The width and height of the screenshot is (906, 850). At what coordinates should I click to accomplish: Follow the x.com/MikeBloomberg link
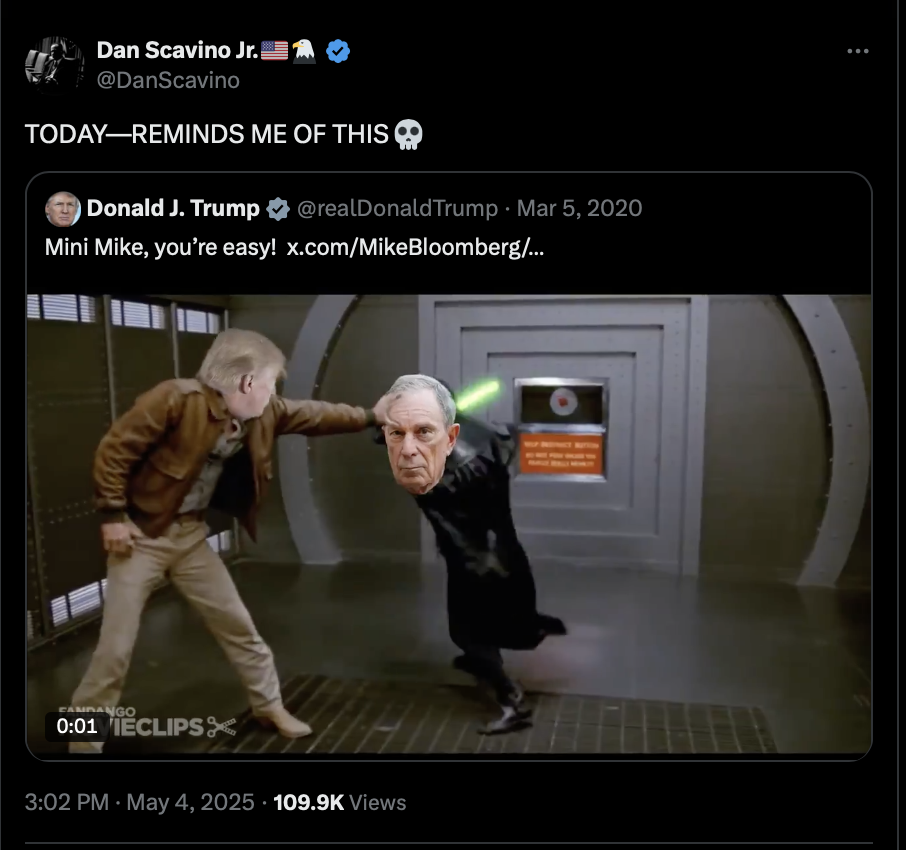pyautogui.click(x=415, y=247)
